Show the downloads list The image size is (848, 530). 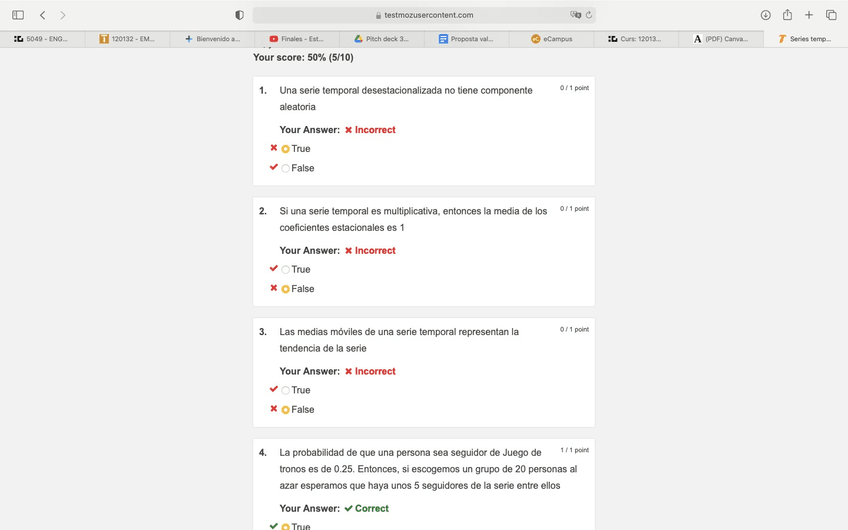point(765,15)
